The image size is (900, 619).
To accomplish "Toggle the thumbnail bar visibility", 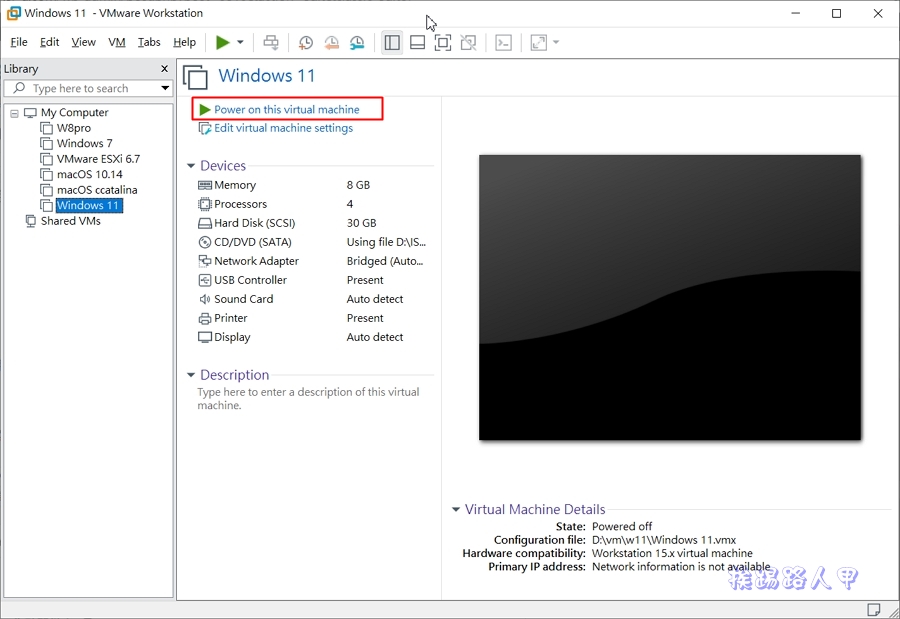I will tap(417, 42).
